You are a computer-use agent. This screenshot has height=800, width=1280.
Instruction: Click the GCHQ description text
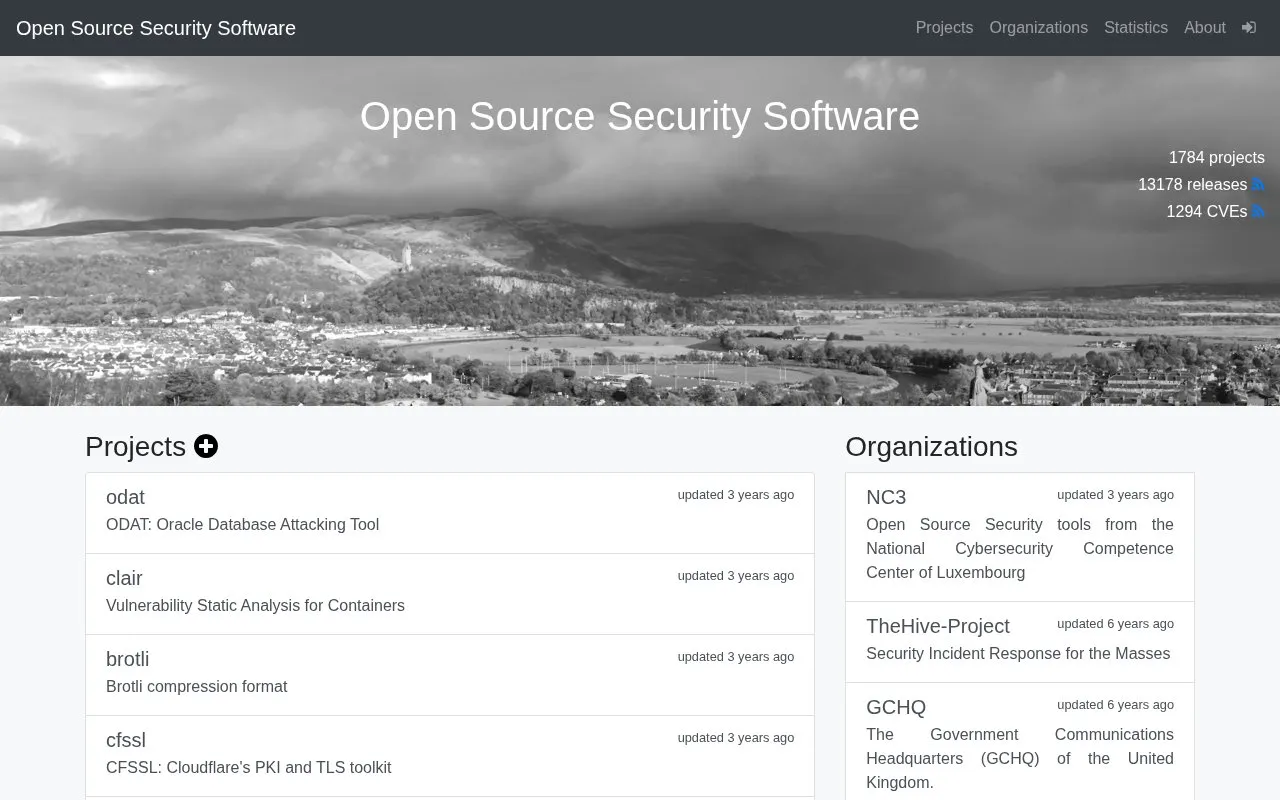coord(1020,759)
